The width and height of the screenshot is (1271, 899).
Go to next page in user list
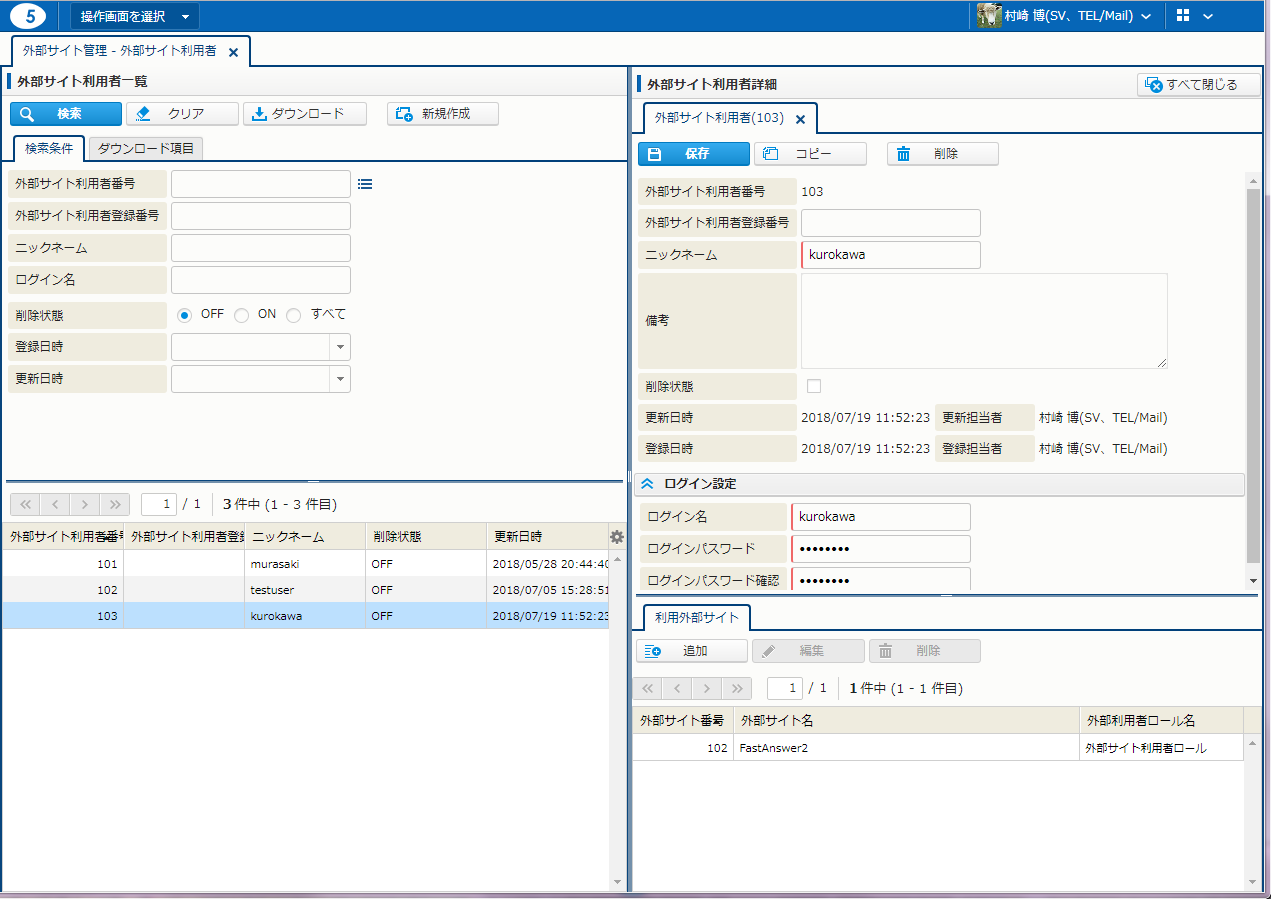[86, 504]
